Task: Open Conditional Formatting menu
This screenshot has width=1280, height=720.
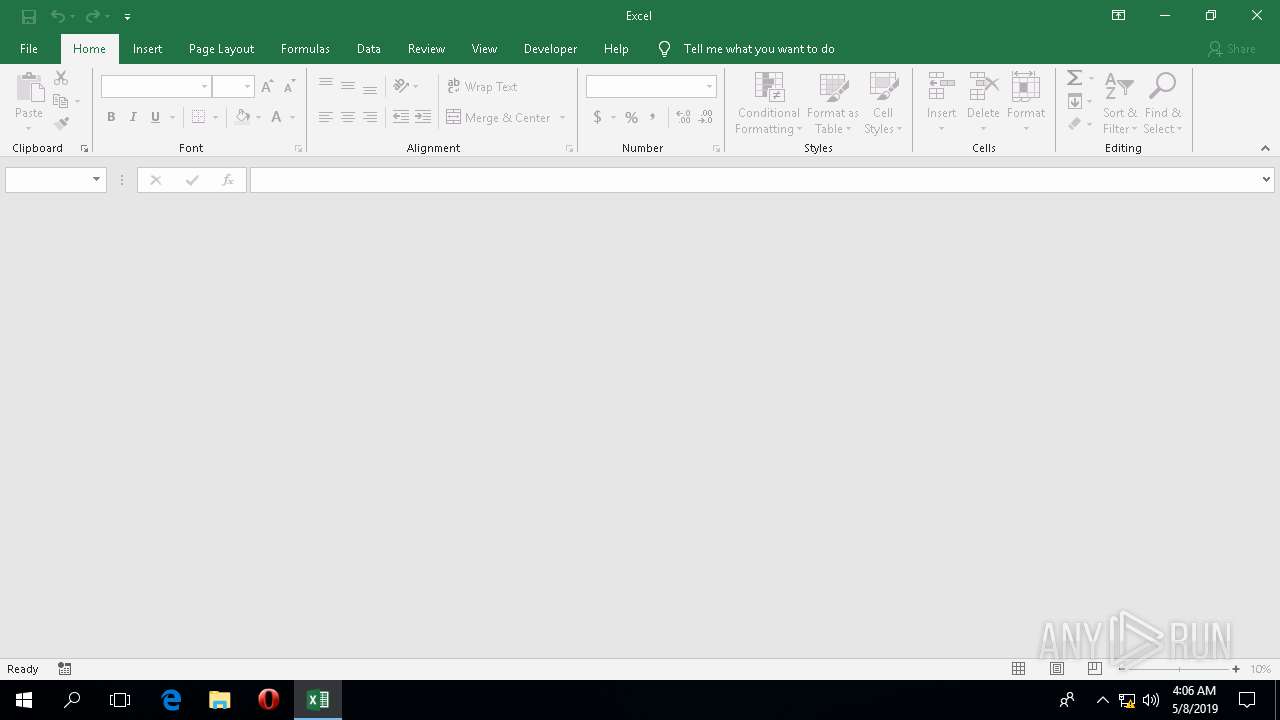Action: coord(768,104)
